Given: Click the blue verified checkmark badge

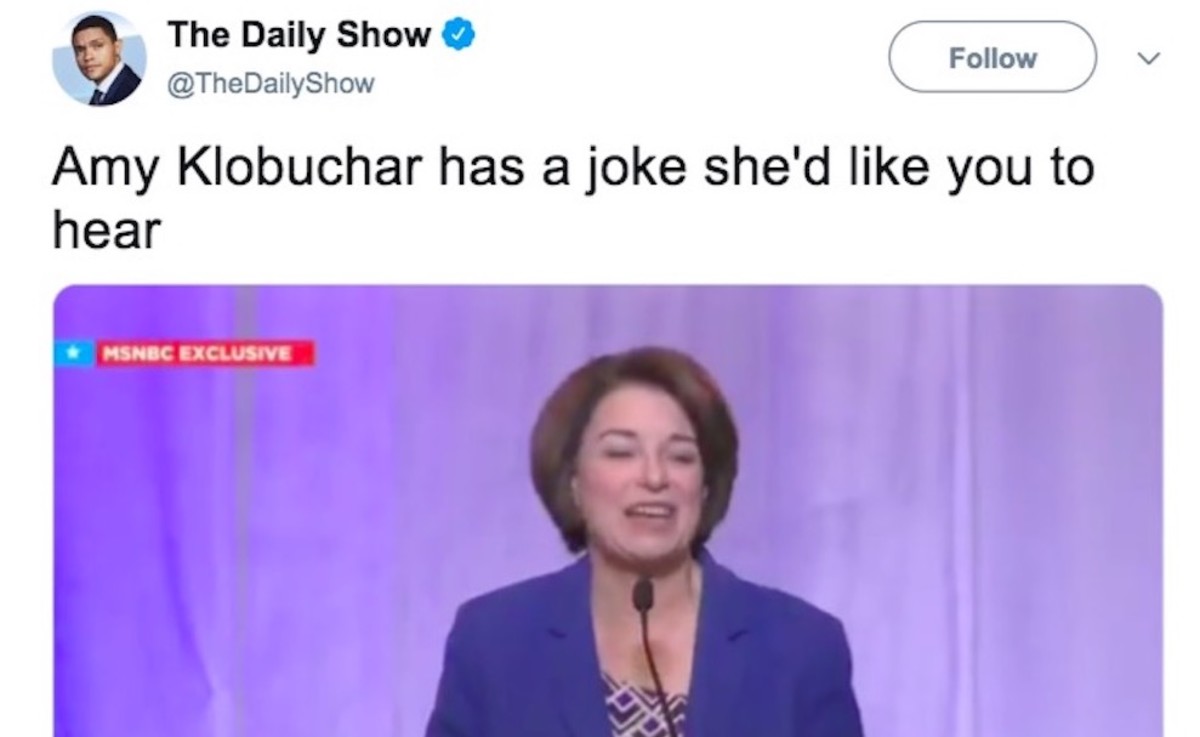Looking at the screenshot, I should (457, 37).
